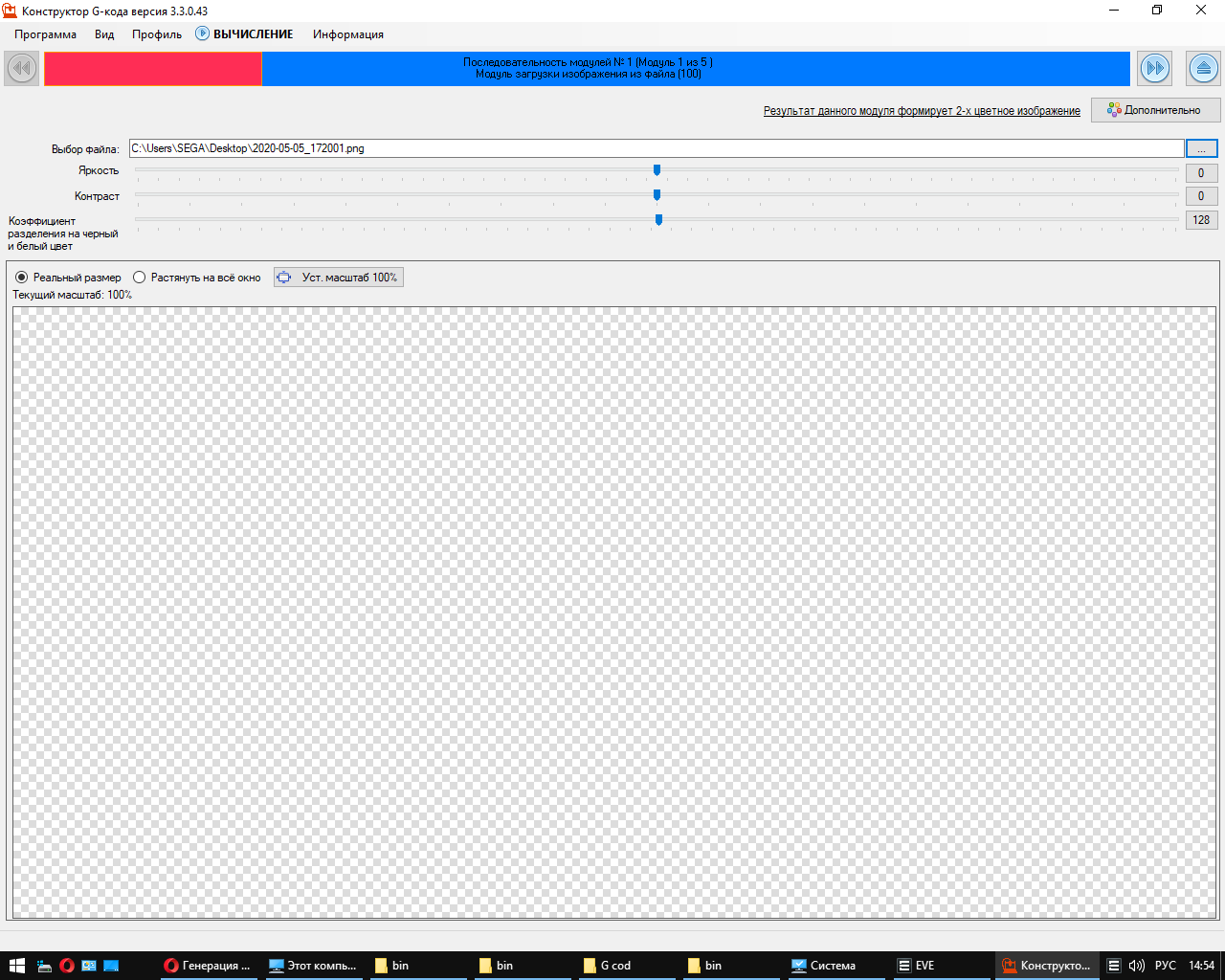Open the G cod folder in taskbar
The width and height of the screenshot is (1225, 980).
pos(609,966)
